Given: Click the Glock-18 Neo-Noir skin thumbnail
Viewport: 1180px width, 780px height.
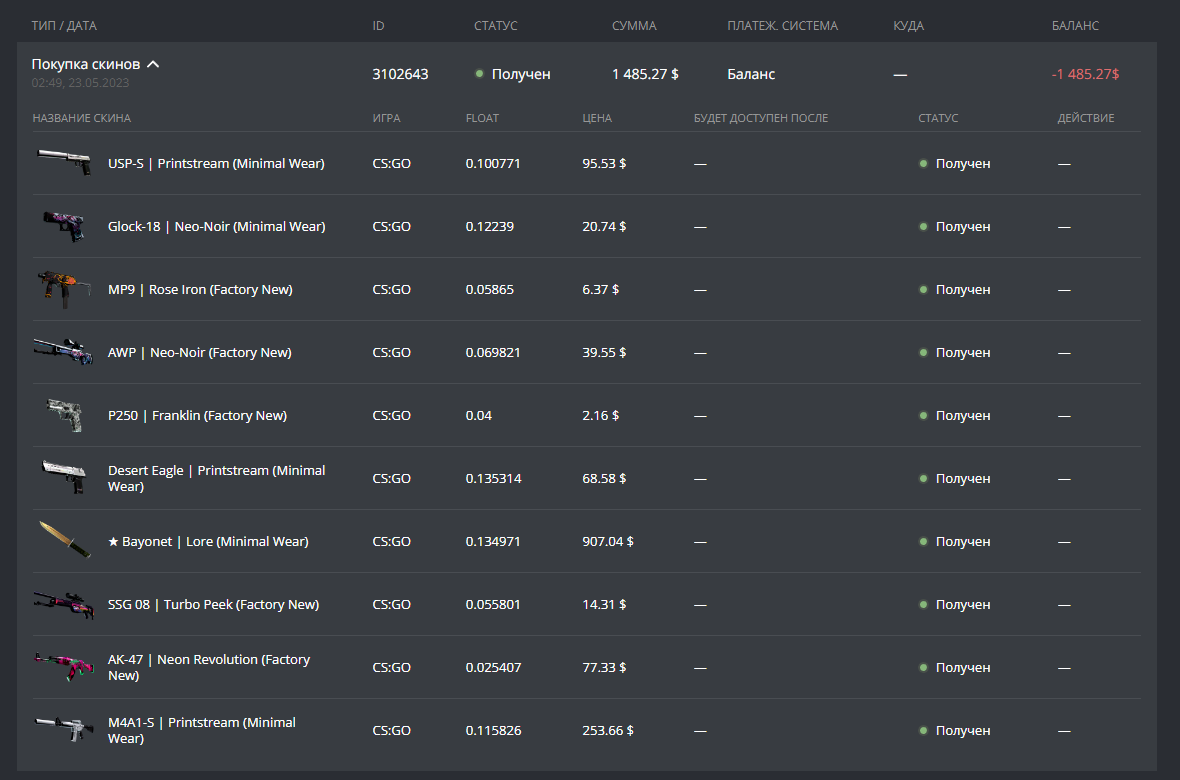Looking at the screenshot, I should point(64,226).
